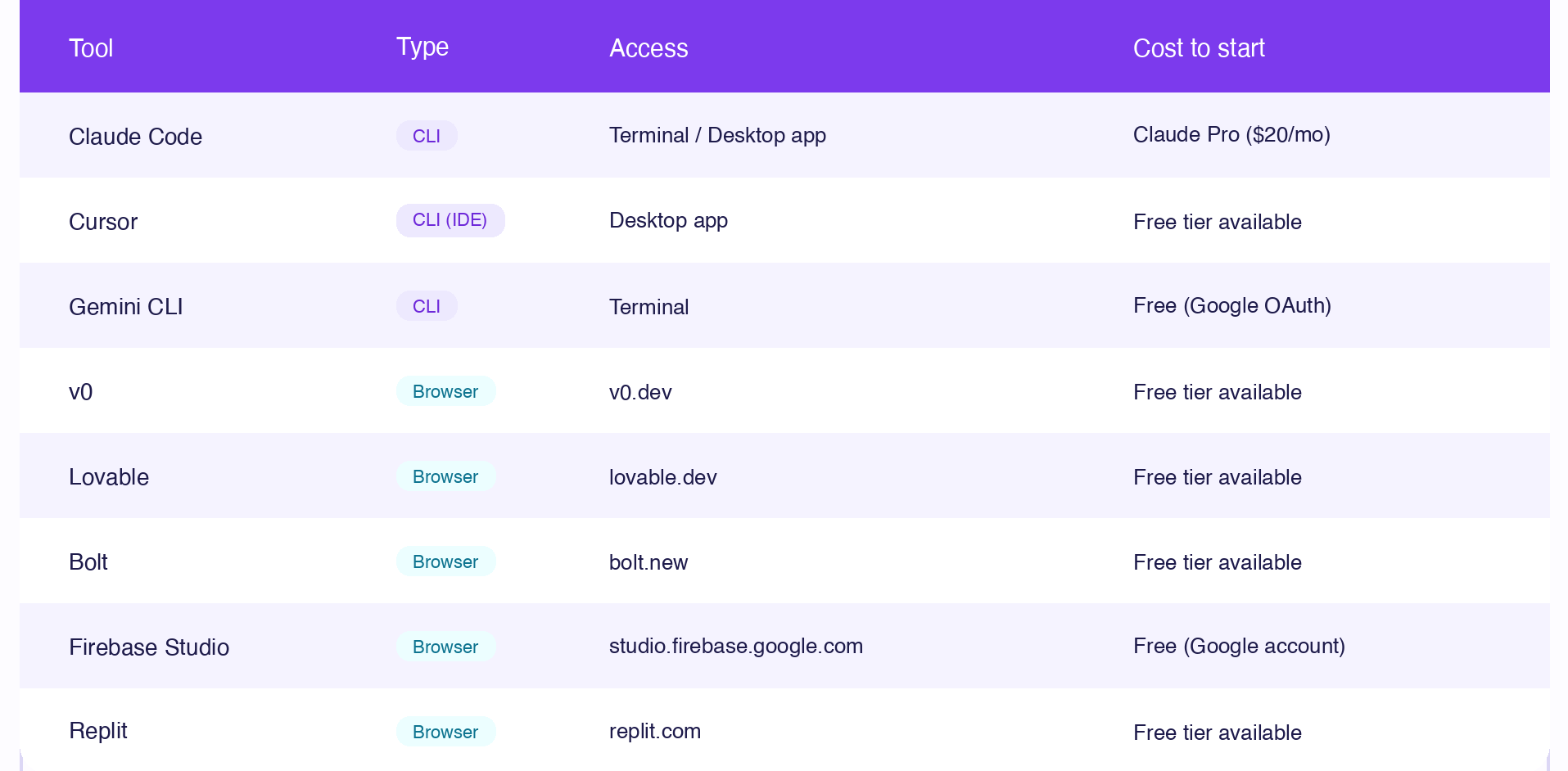The image size is (1568, 771).
Task: Click the CLI badge in Gemini CLI row
Action: click(427, 306)
